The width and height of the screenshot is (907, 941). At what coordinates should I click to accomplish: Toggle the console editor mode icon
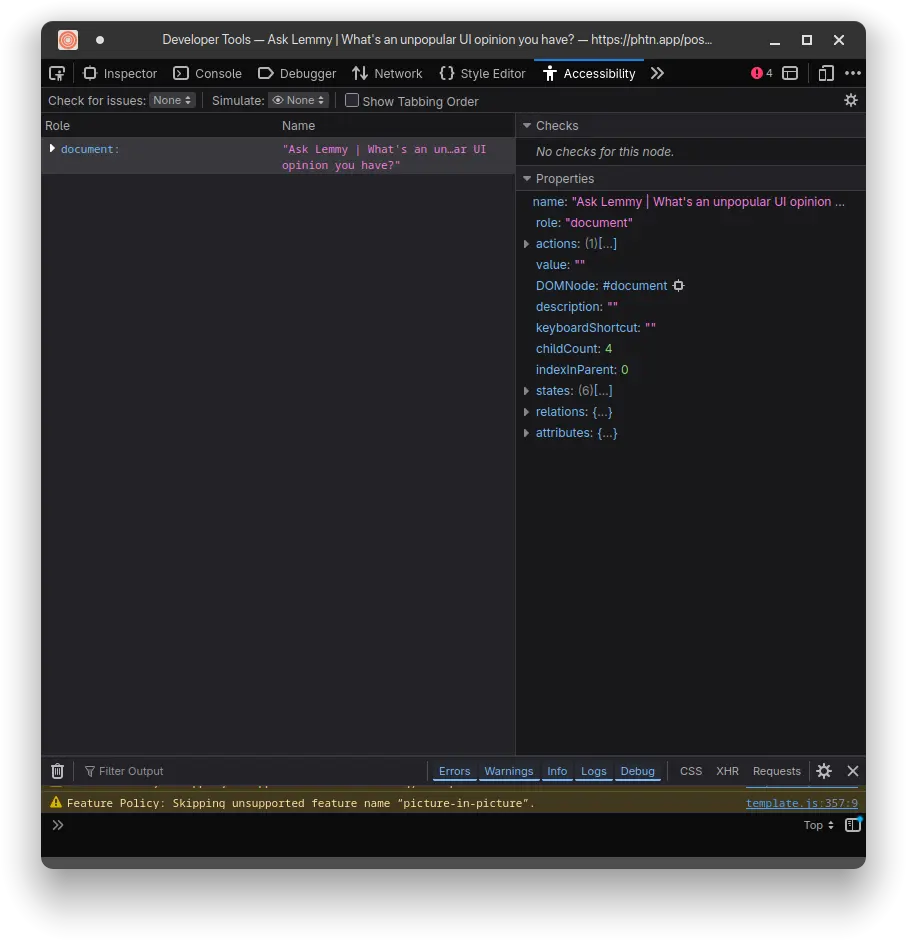click(852, 825)
